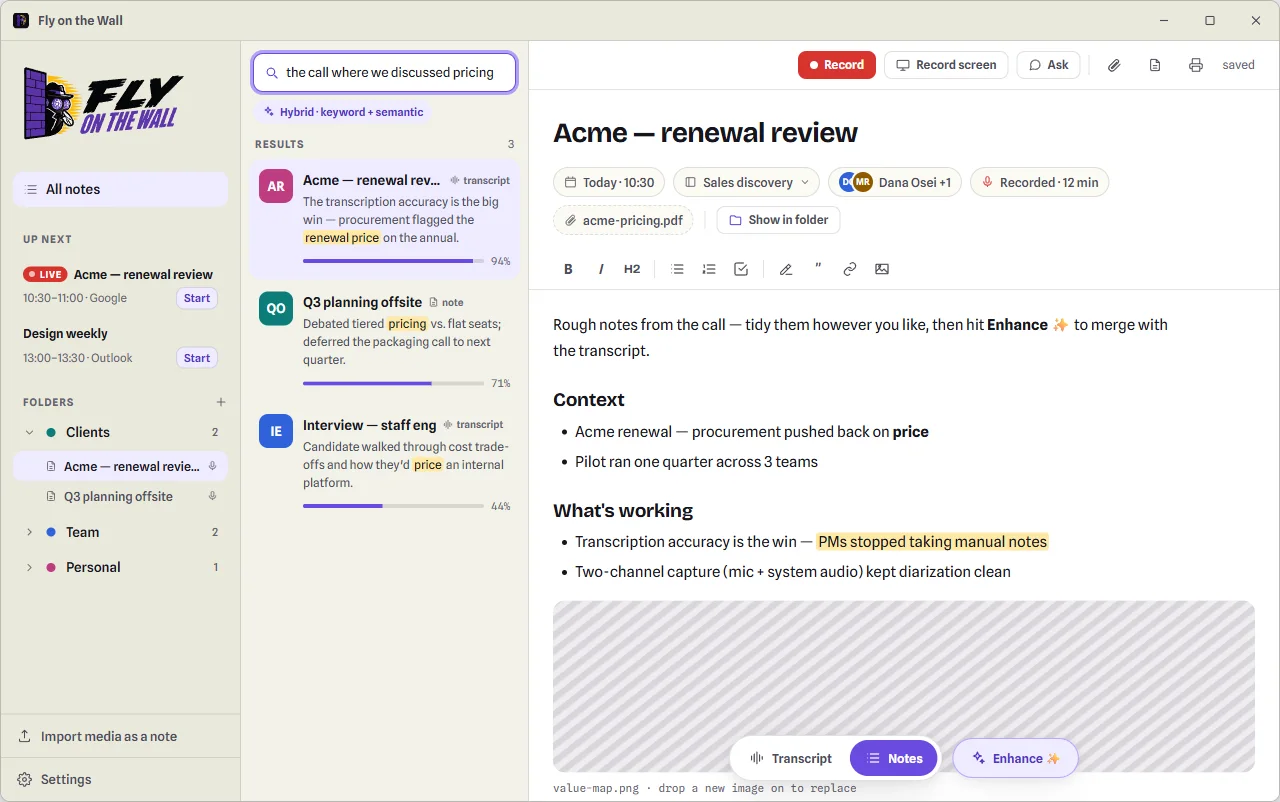Select the highlighter pen tool
1280x802 pixels.
[x=786, y=269]
